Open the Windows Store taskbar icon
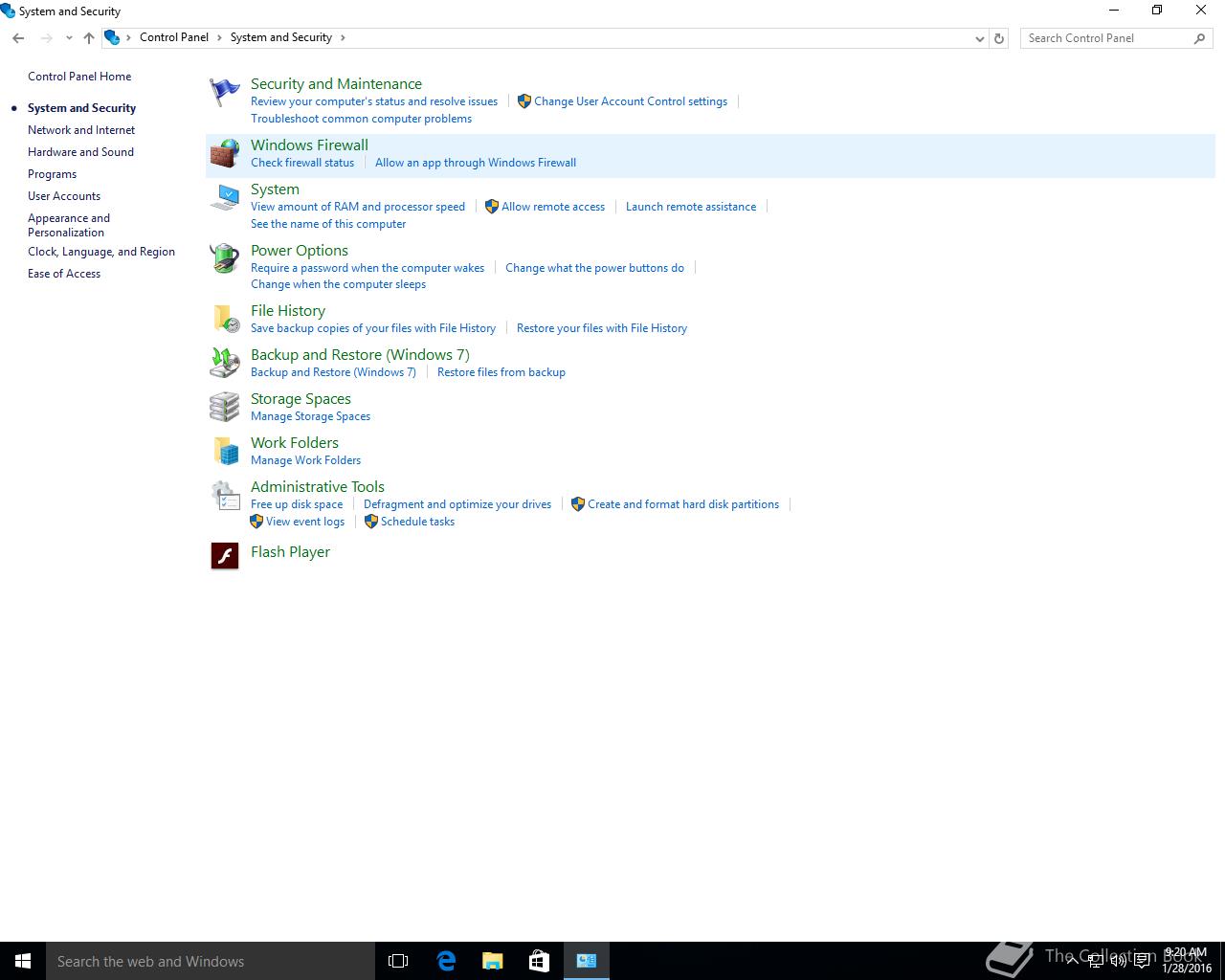Viewport: 1225px width, 980px height. pyautogui.click(x=540, y=961)
